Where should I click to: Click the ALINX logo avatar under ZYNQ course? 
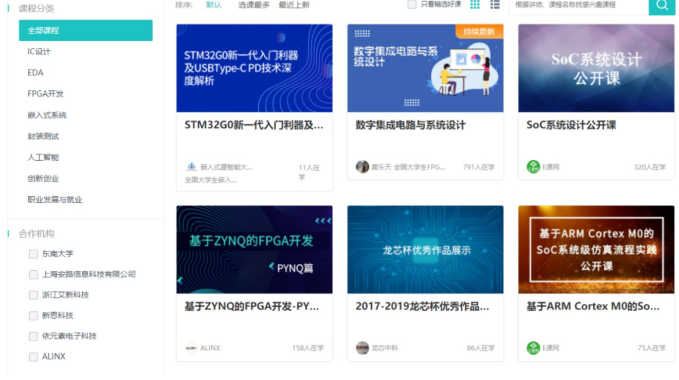coord(191,348)
